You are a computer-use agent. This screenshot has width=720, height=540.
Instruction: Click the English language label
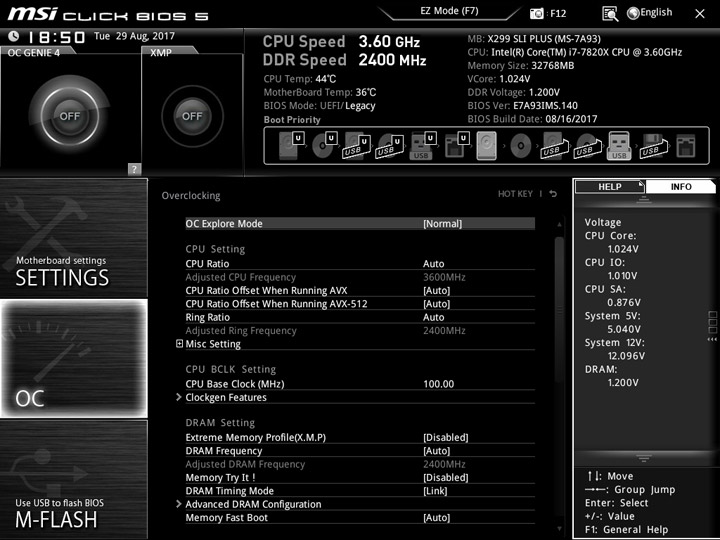pos(656,13)
